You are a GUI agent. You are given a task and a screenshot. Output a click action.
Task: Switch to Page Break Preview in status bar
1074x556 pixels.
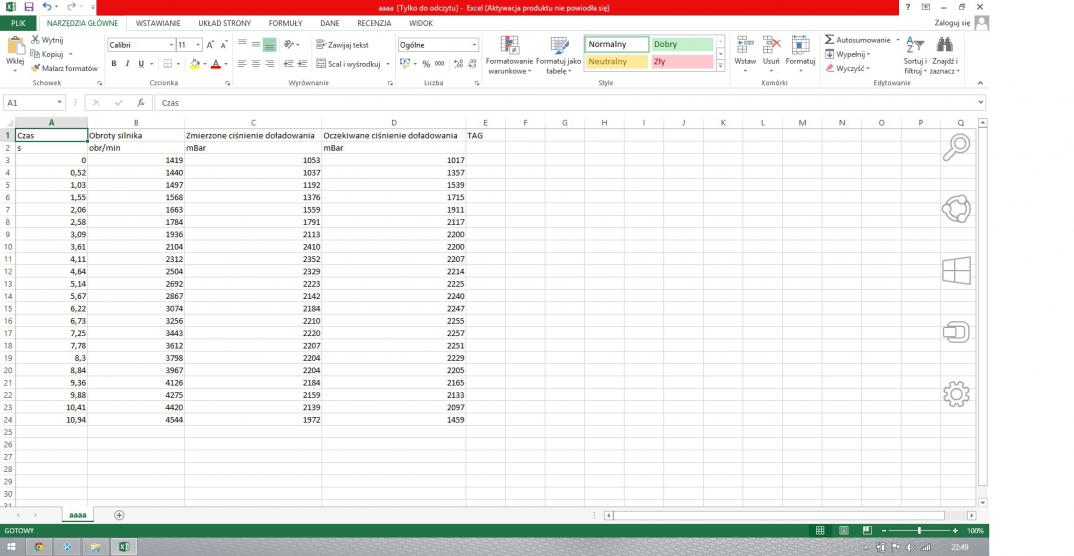[x=867, y=531]
